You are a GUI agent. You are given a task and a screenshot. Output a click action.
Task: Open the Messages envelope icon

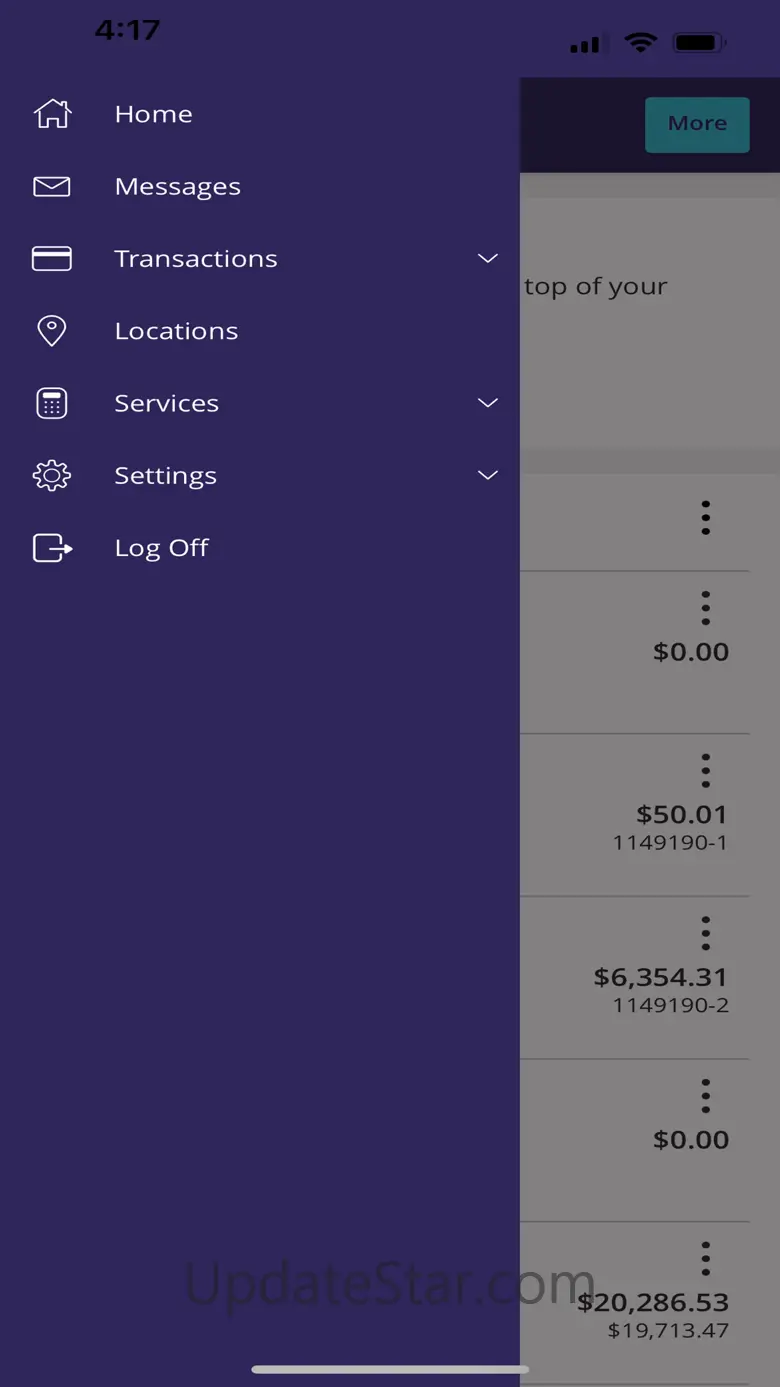click(52, 186)
